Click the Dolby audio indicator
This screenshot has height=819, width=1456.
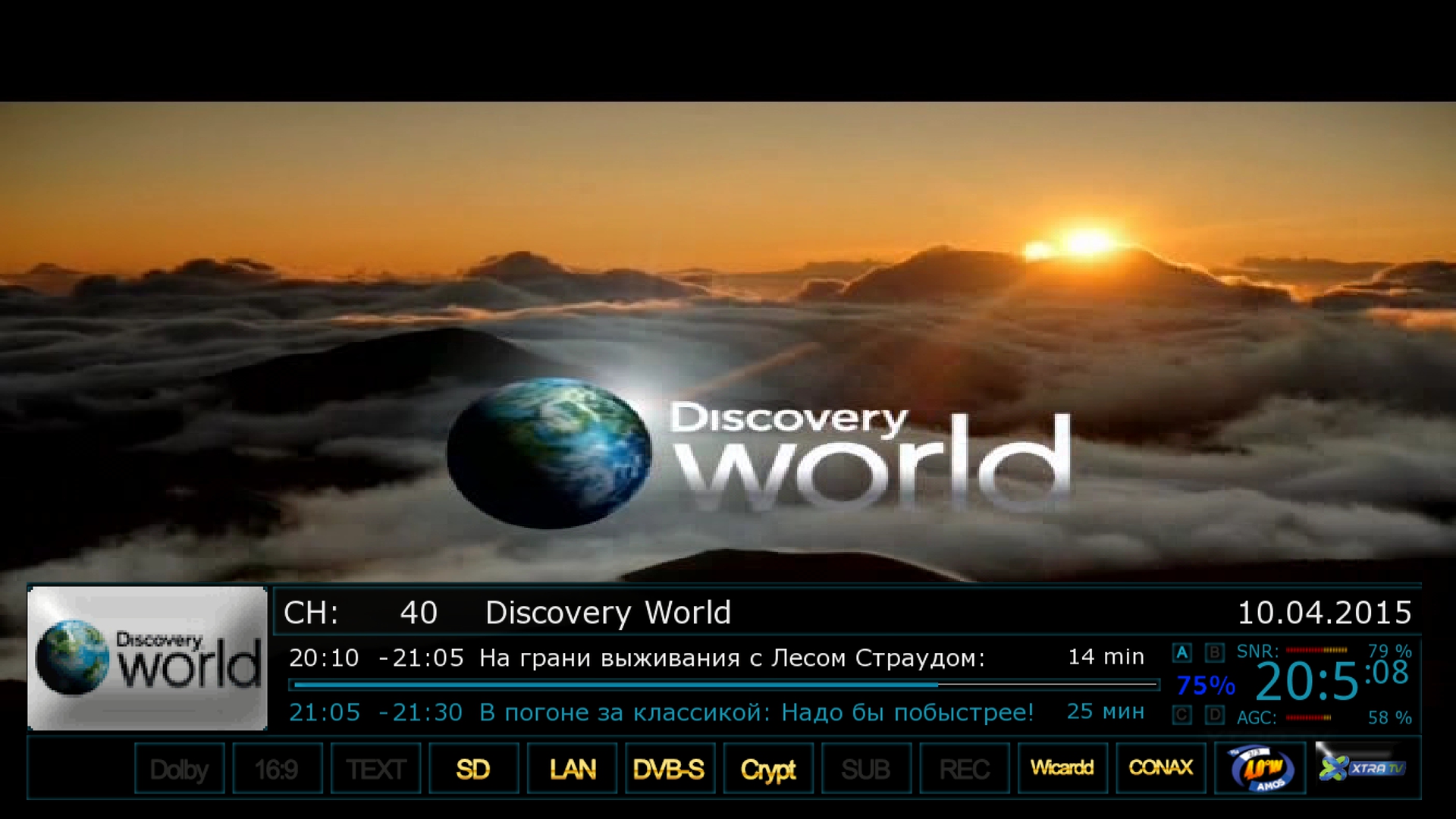(180, 769)
